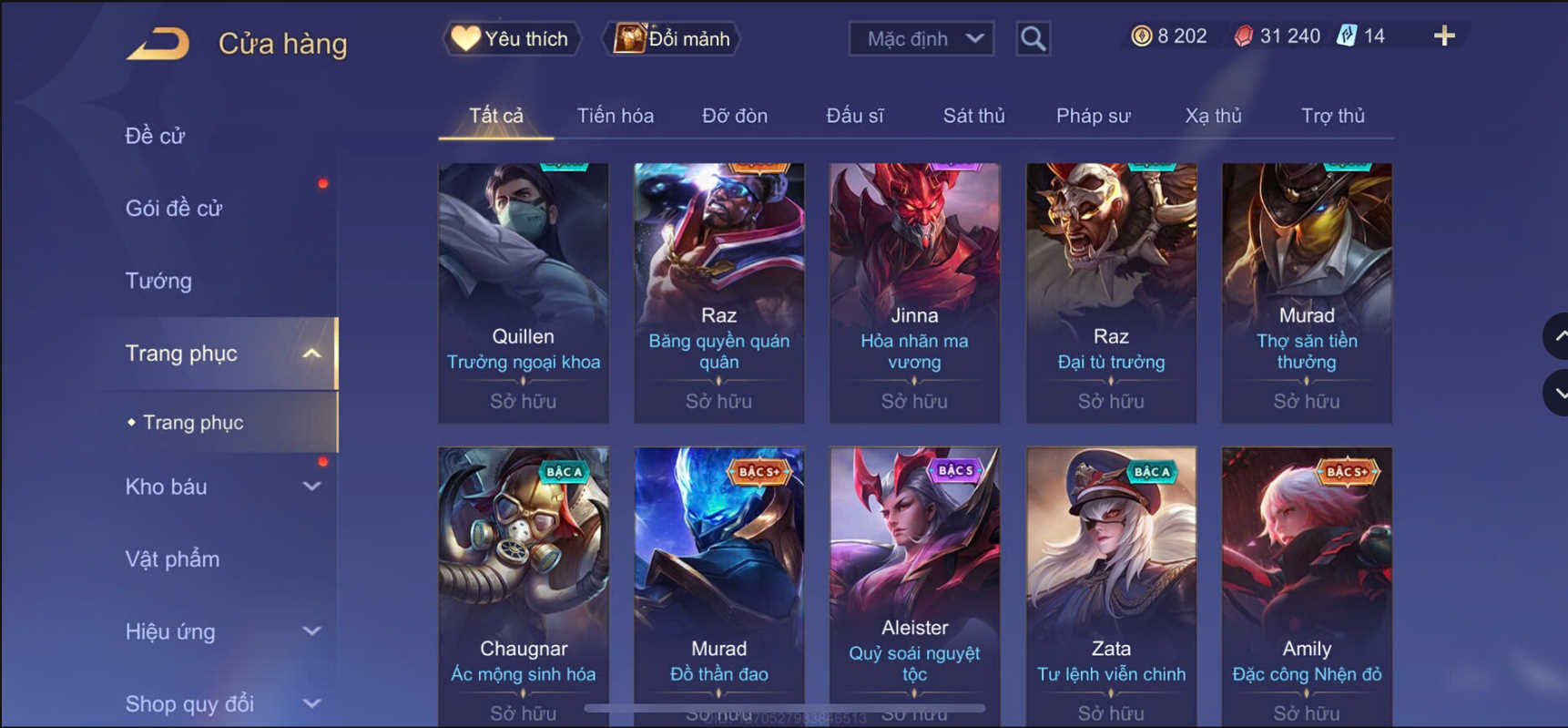1568x728 pixels.
Task: Click the scroll-up arrow at right edge
Action: [x=1557, y=336]
